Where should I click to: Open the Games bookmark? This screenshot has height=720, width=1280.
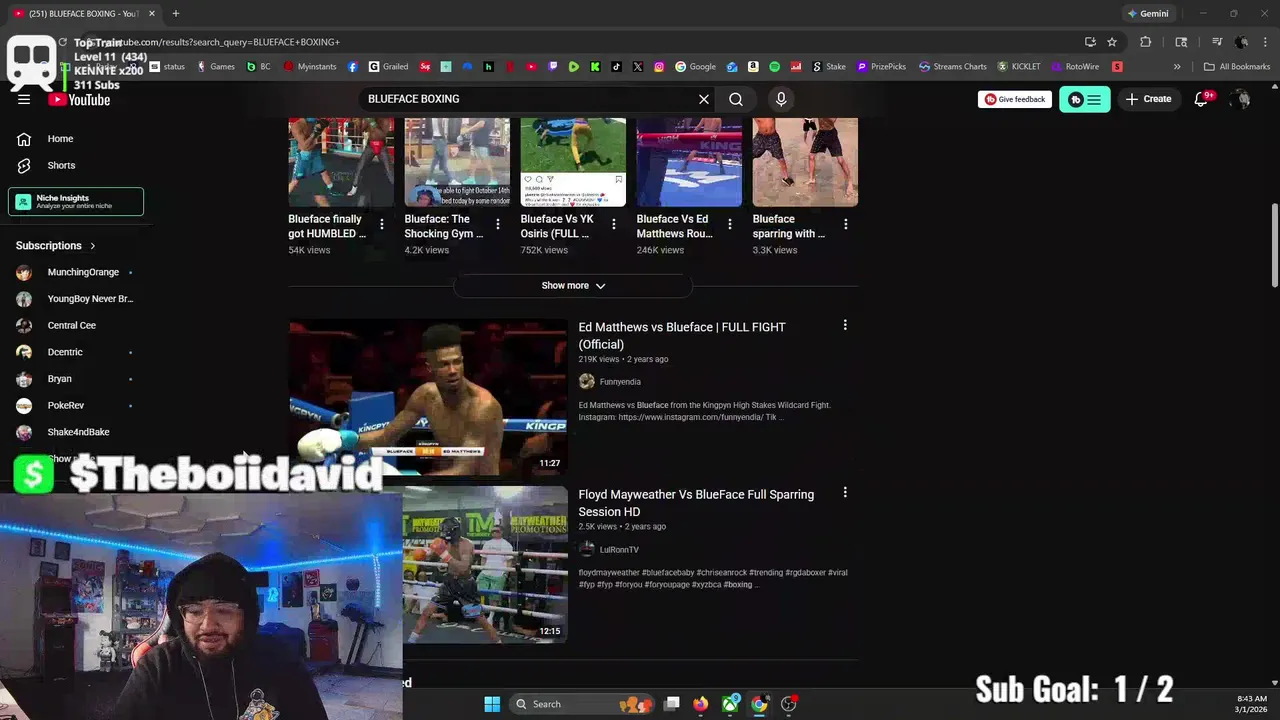[216, 67]
